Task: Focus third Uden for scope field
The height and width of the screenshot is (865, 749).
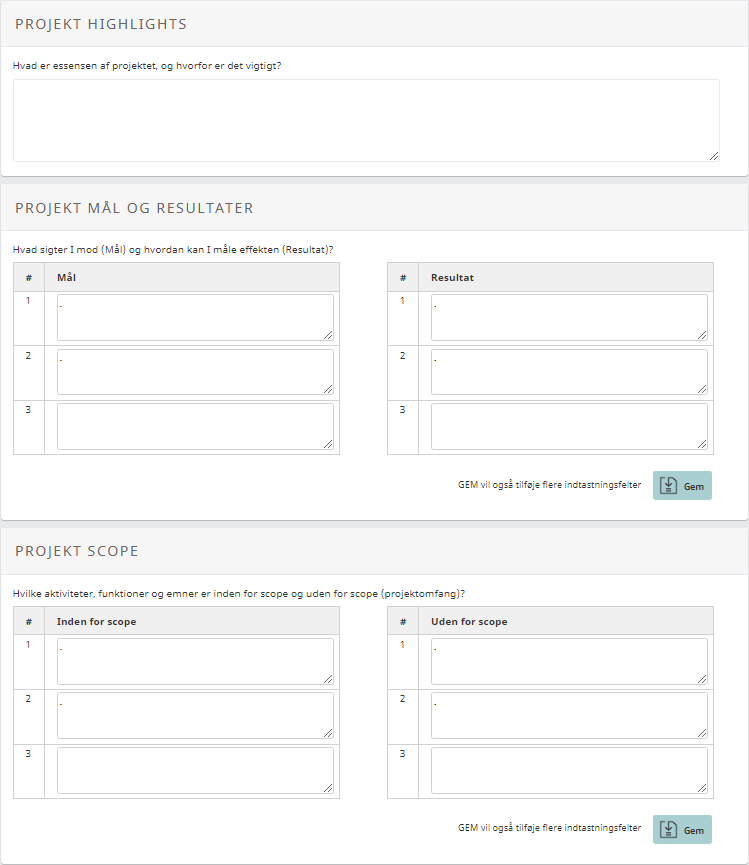Action: pos(569,770)
